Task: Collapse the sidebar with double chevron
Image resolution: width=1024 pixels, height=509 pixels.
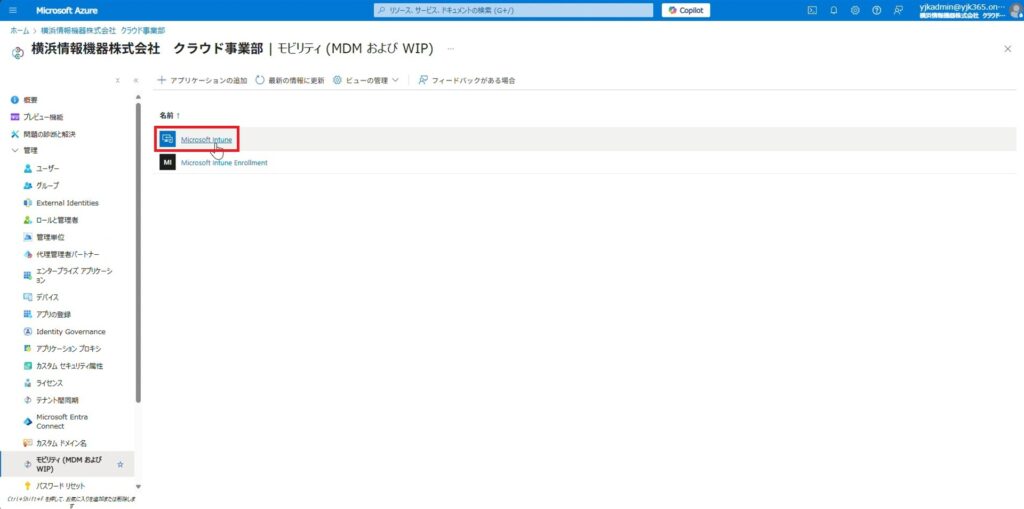Action: (135, 80)
